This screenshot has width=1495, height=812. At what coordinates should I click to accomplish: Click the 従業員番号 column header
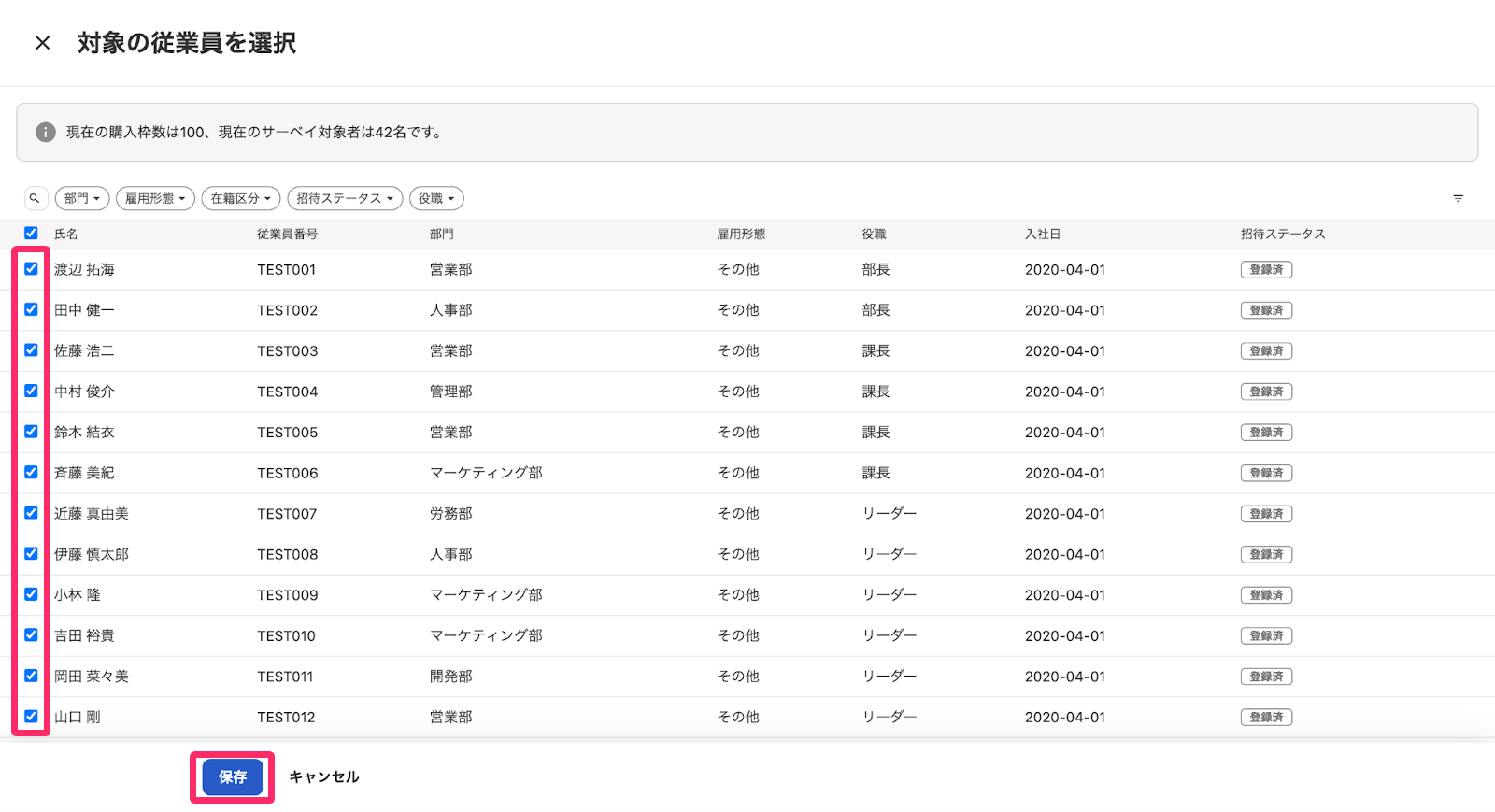(288, 234)
